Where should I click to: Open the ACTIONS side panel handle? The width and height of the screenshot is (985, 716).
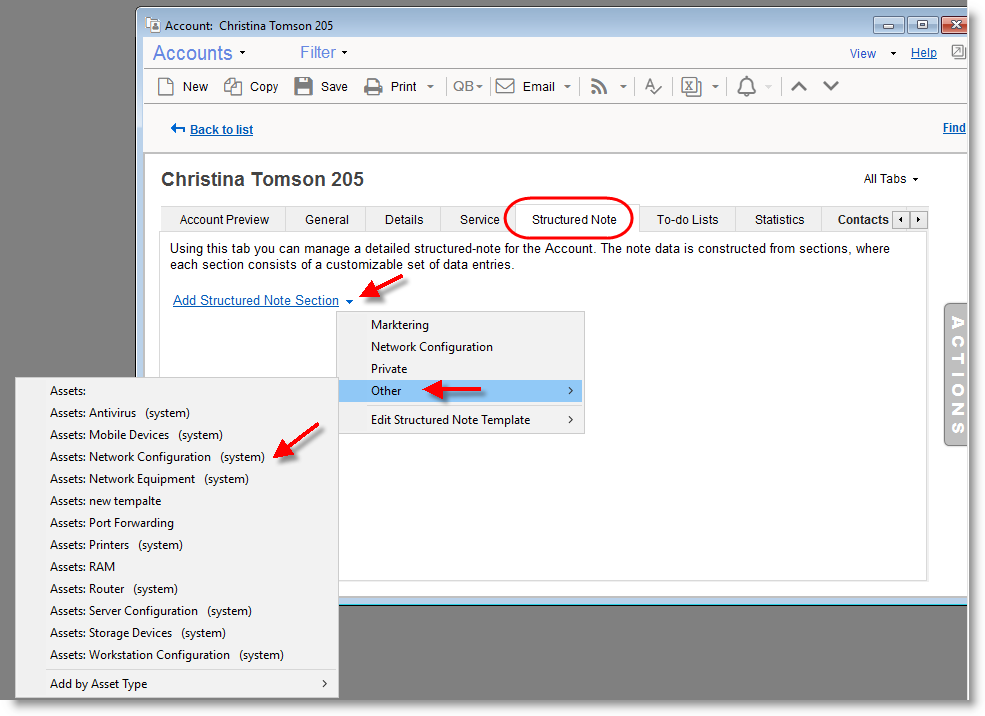coord(956,374)
